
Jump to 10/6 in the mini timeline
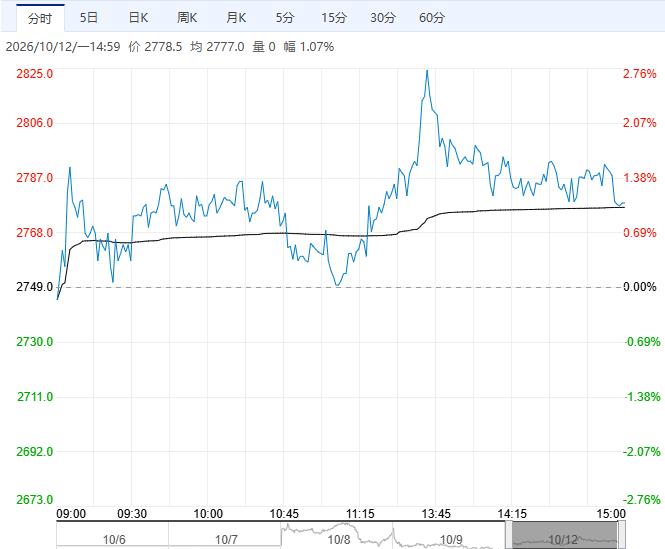point(114,540)
